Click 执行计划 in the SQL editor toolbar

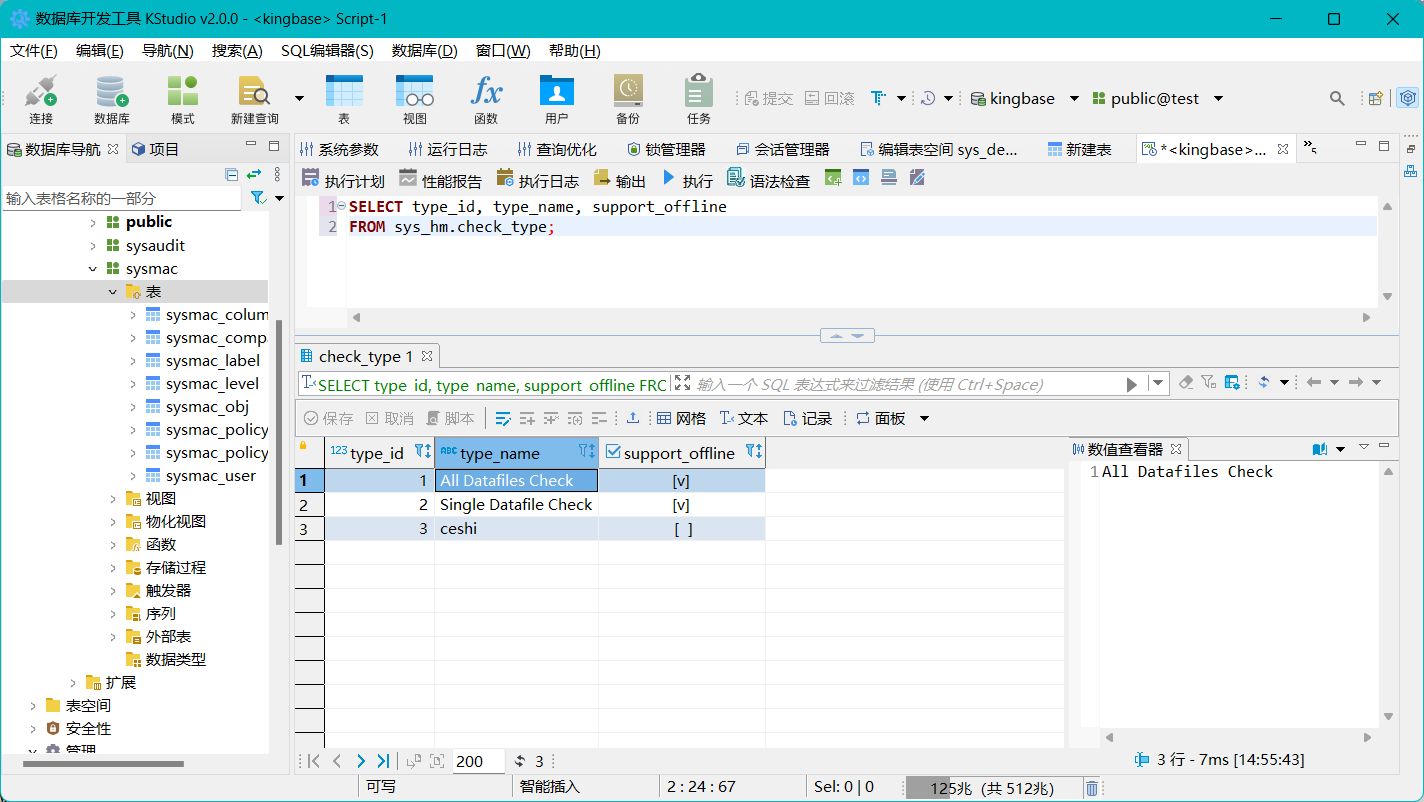(343, 180)
